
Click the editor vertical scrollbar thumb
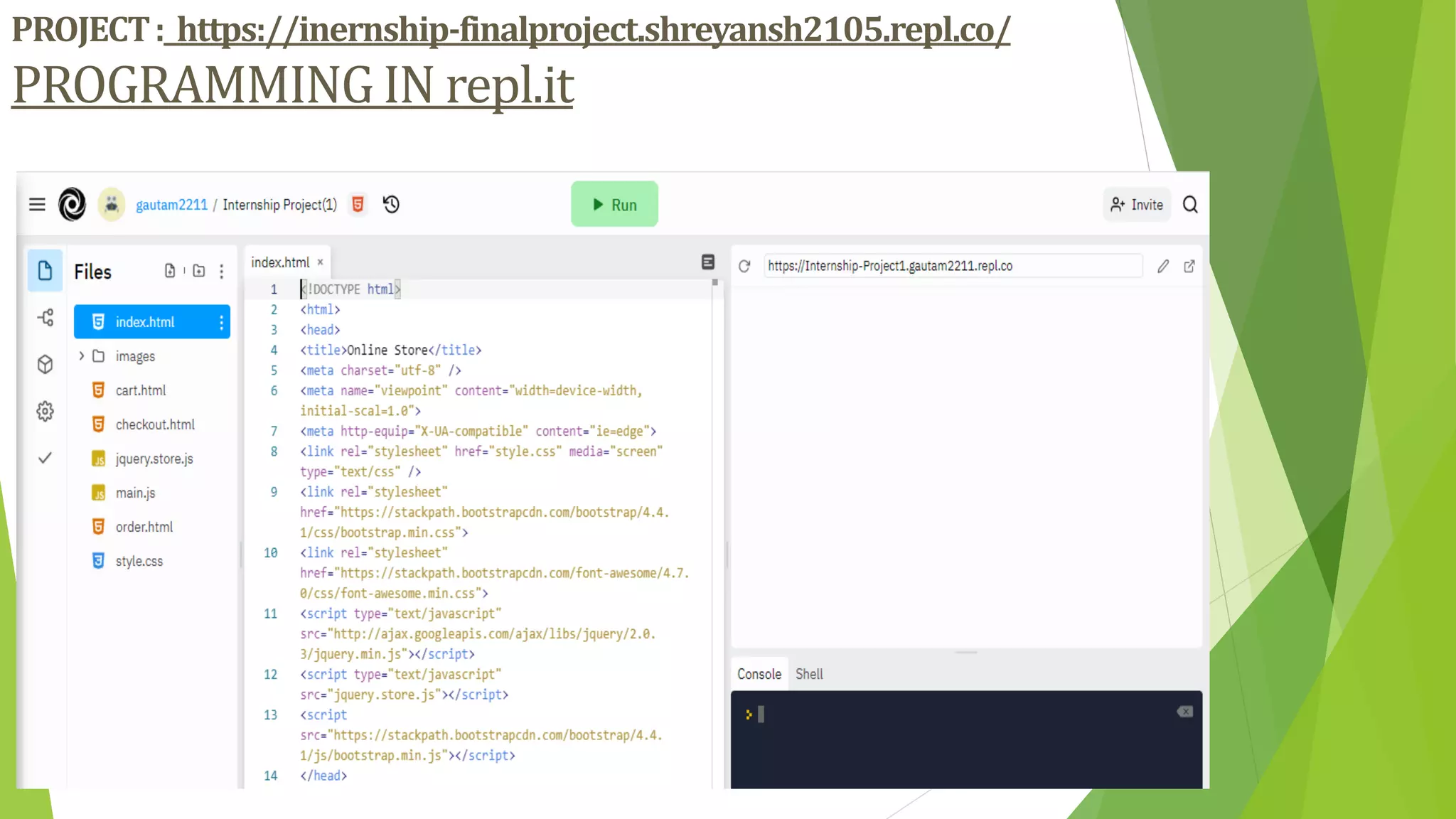715,283
